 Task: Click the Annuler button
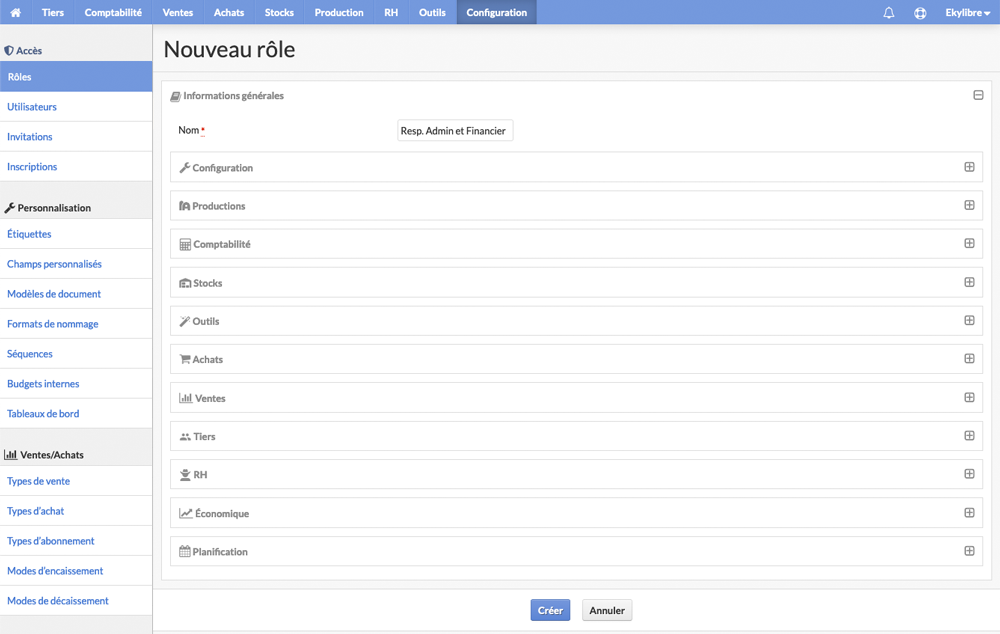click(x=607, y=610)
